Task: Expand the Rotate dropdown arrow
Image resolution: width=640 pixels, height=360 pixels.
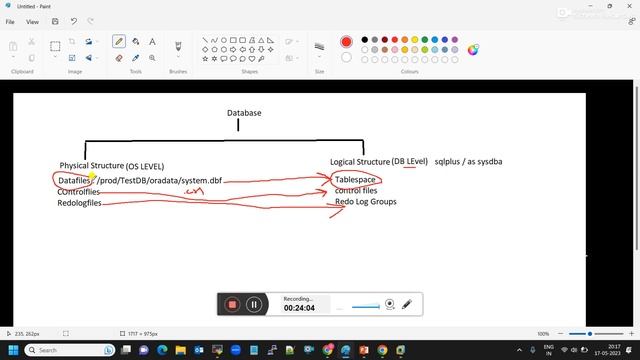Action: [x=97, y=42]
